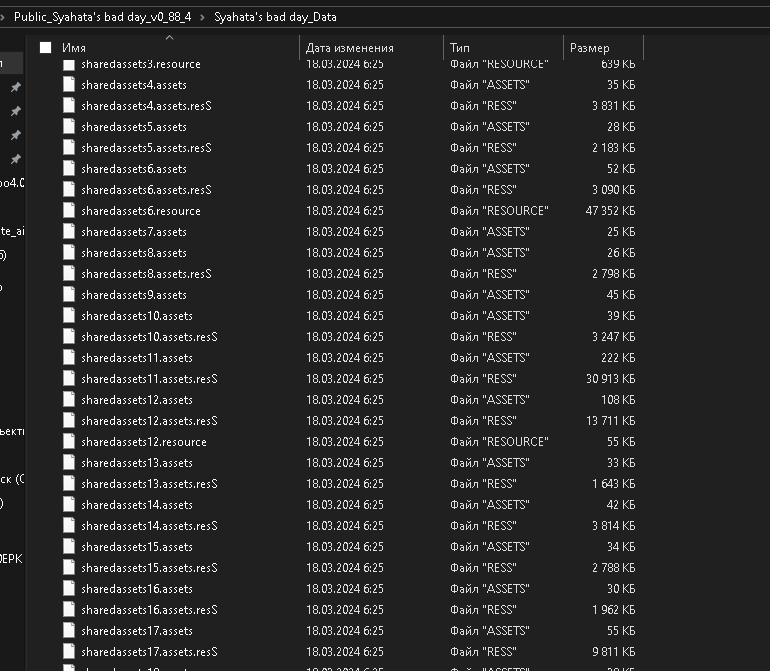Click the file icon of sharedassets4.assets
Image resolution: width=770 pixels, height=671 pixels.
[x=69, y=85]
